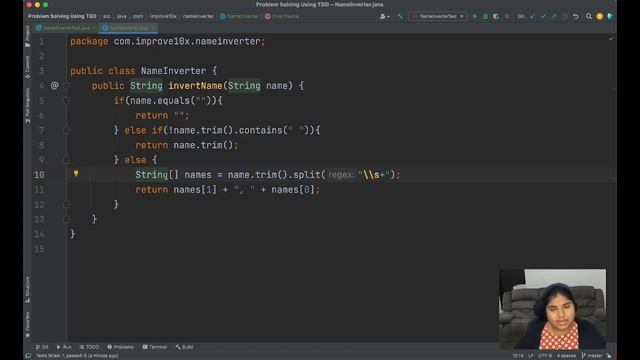The image size is (640, 360).
Task: Open the Terminal tool window tab
Action: coord(155,347)
